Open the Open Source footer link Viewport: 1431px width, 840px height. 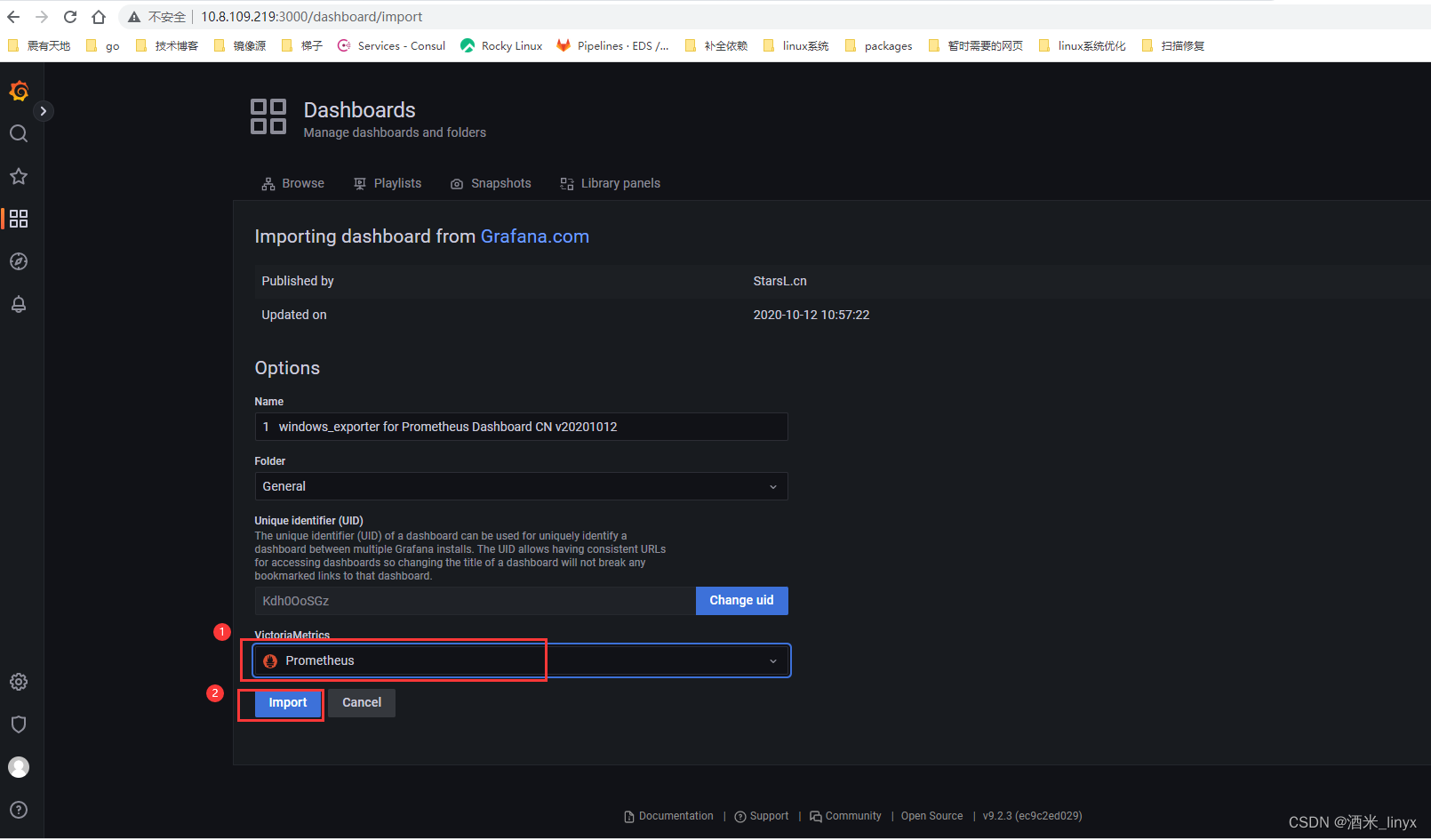coord(931,816)
